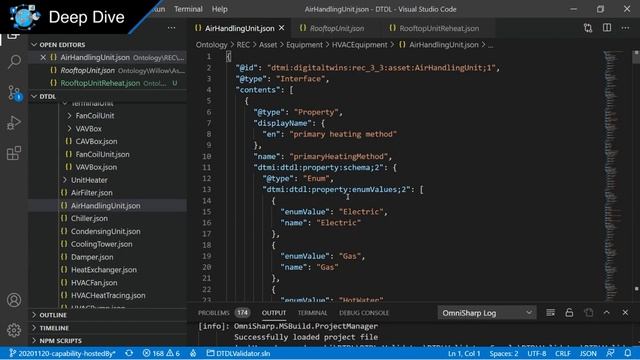
Task: Maximize the bottom panel
Action: pos(607,312)
